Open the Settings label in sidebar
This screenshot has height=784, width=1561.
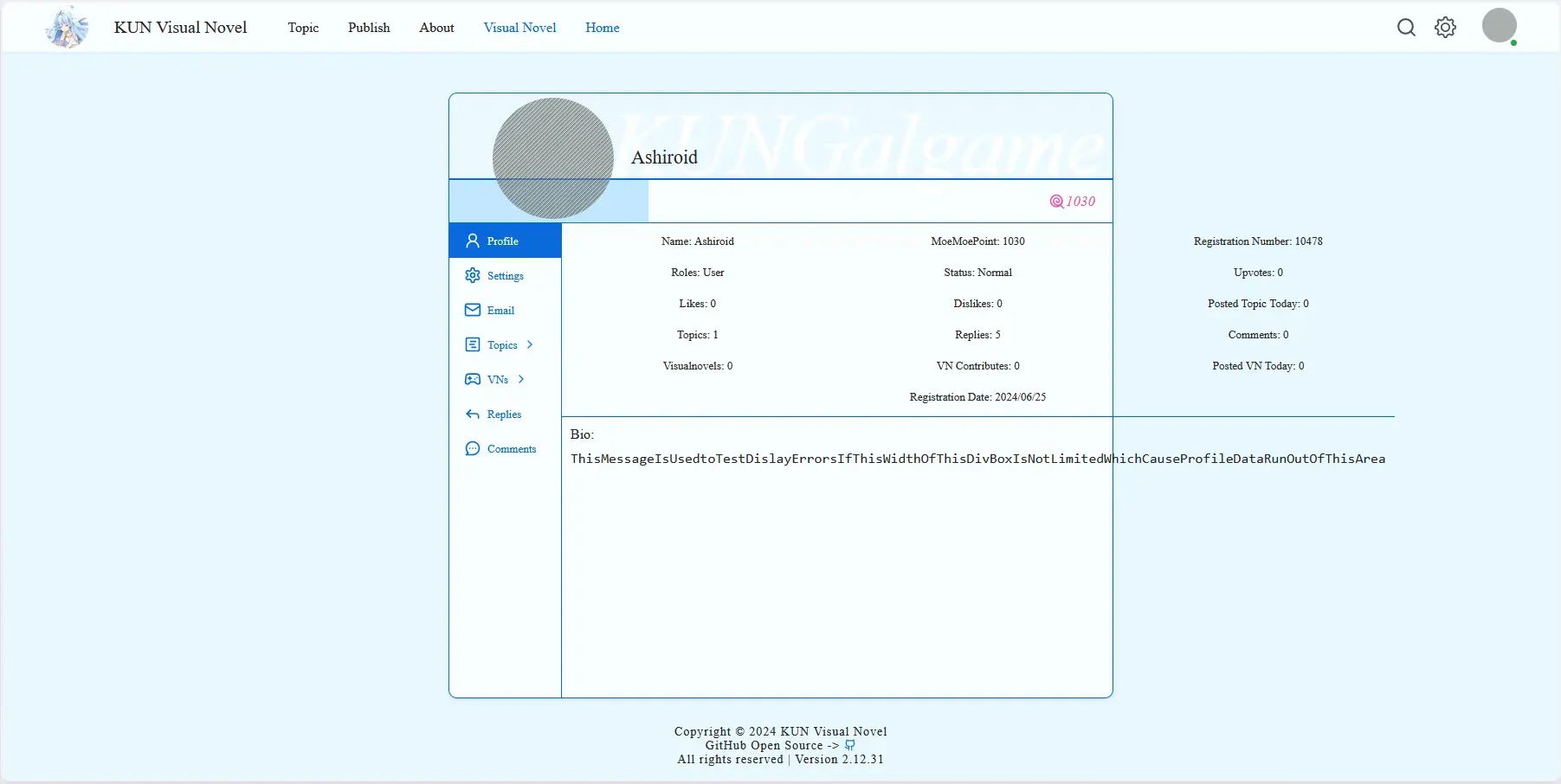[x=506, y=276]
